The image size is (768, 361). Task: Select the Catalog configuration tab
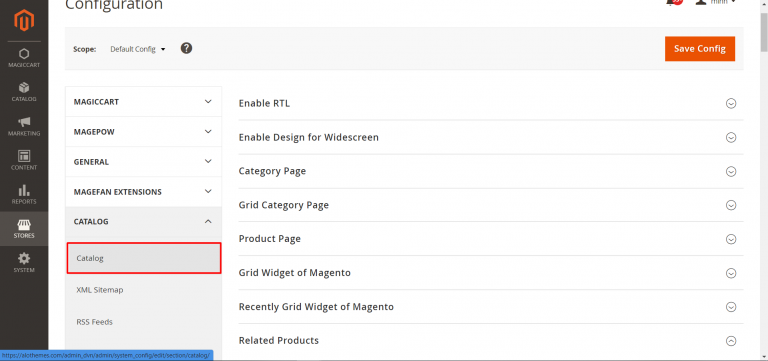point(144,258)
